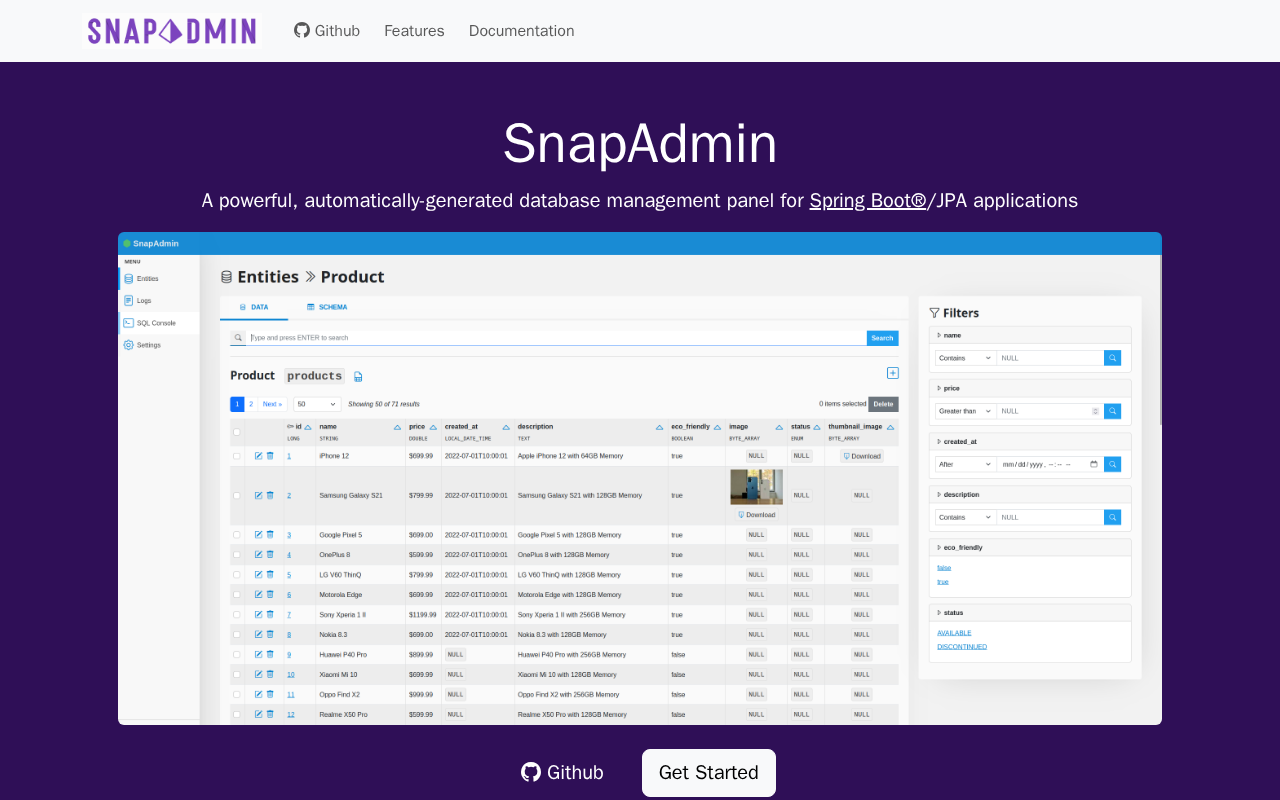Switch to the SCHEMA tab
The width and height of the screenshot is (1280, 800).
[x=327, y=307]
